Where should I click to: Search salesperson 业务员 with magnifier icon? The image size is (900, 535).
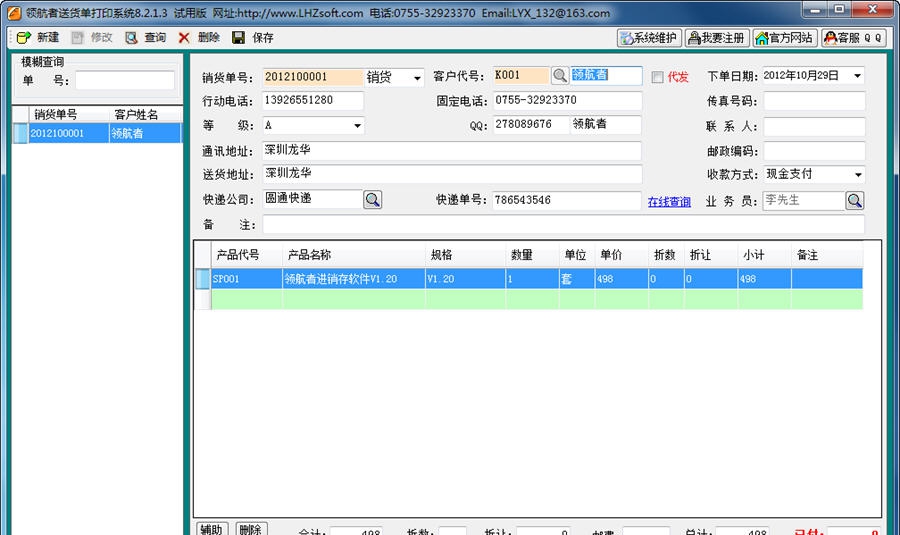coord(855,200)
